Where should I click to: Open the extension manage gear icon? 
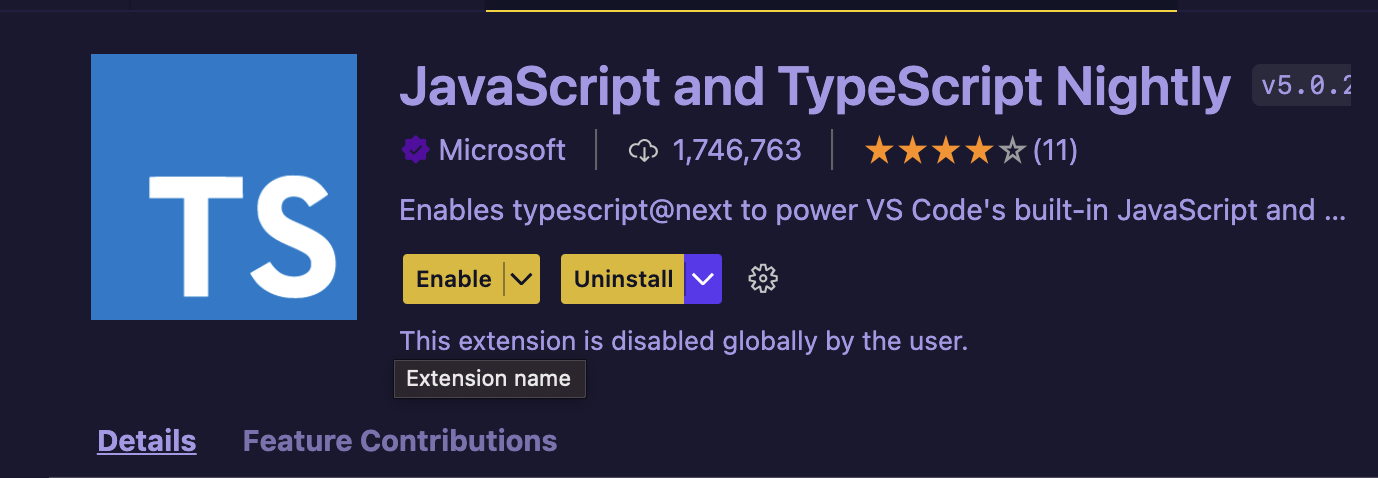(x=763, y=279)
